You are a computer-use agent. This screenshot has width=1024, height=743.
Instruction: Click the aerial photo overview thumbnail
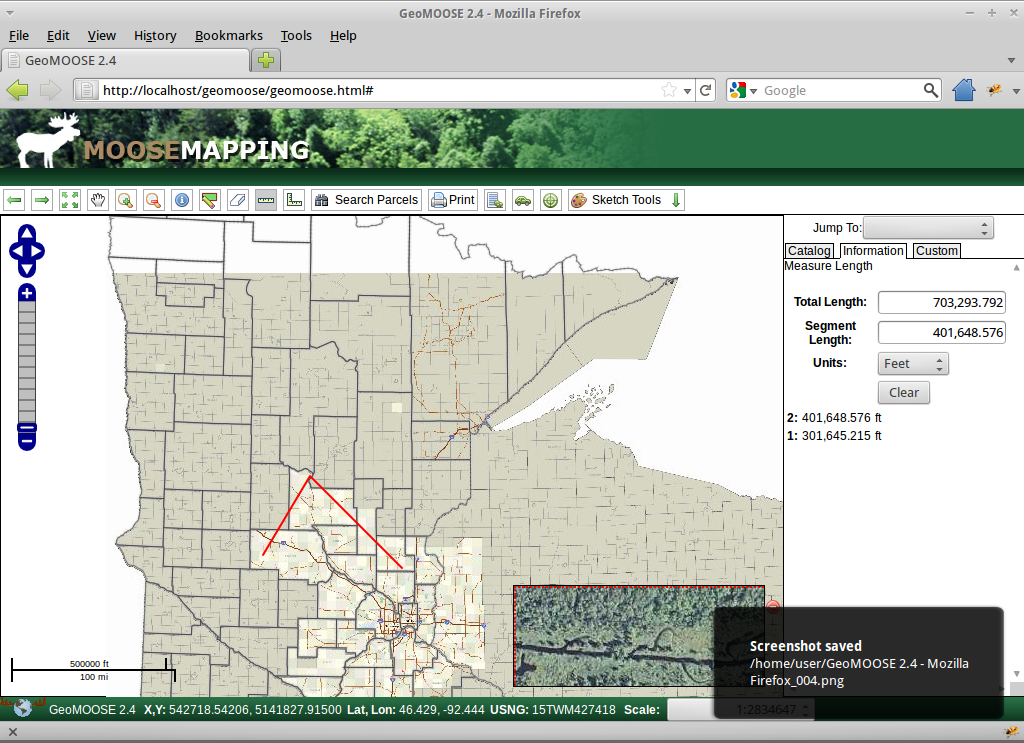[x=639, y=636]
